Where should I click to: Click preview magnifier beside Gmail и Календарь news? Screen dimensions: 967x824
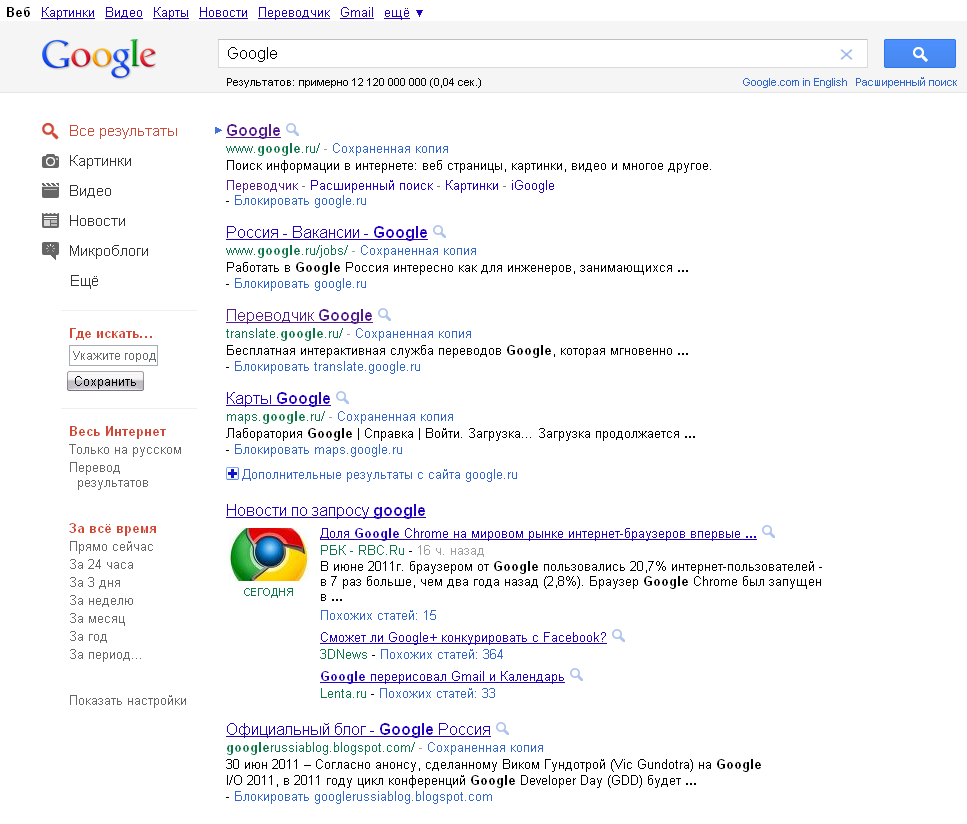(x=577, y=675)
